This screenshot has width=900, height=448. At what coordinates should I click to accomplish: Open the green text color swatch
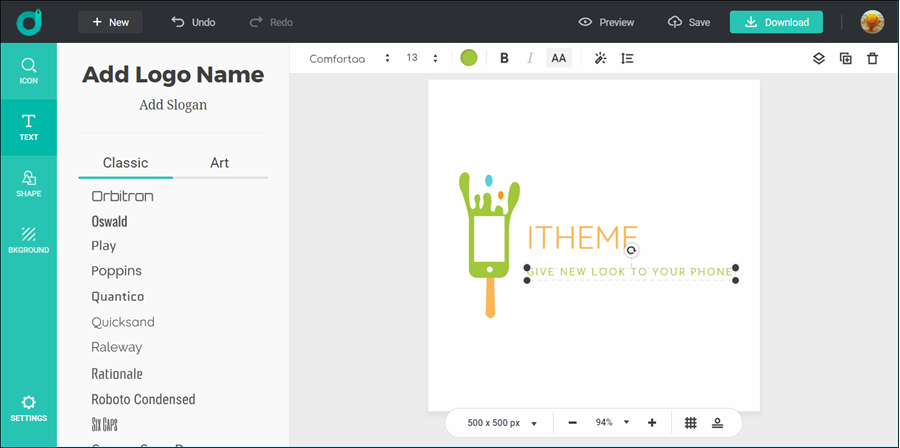tap(469, 58)
